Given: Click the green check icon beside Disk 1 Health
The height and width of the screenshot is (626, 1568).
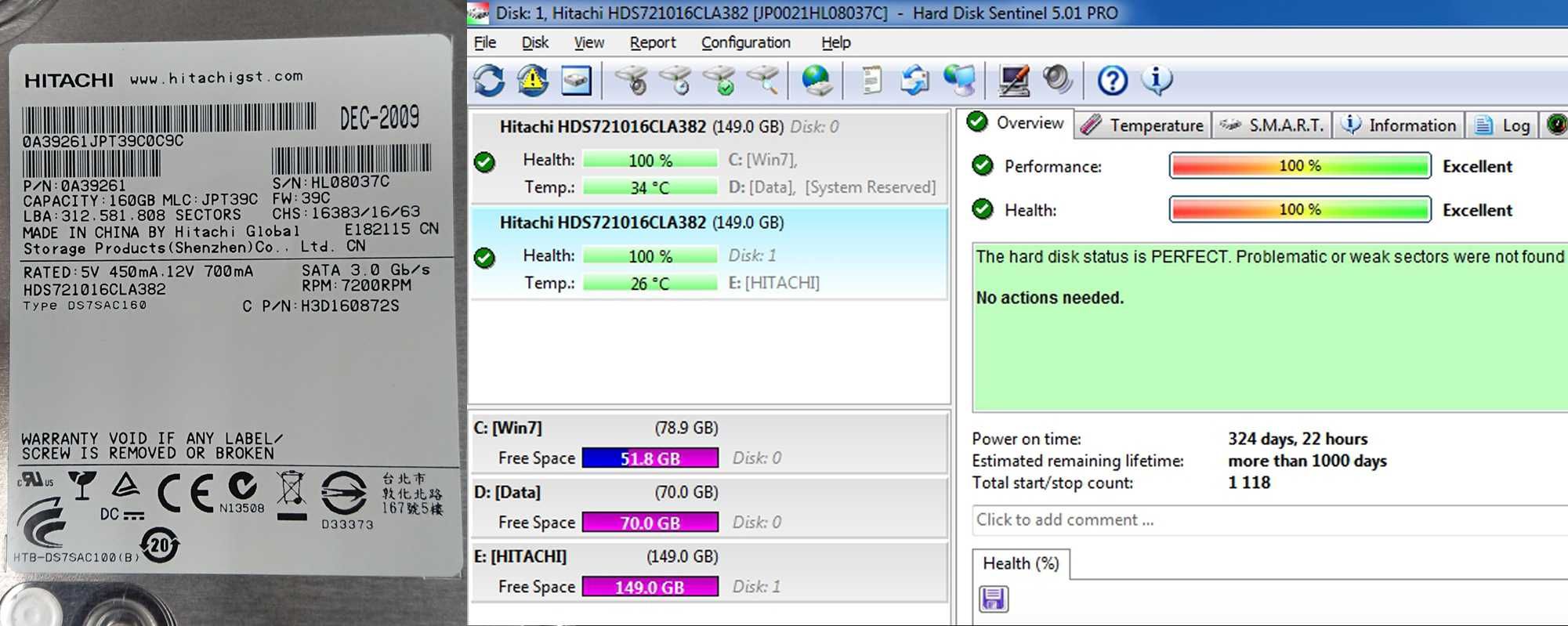Looking at the screenshot, I should tap(485, 258).
